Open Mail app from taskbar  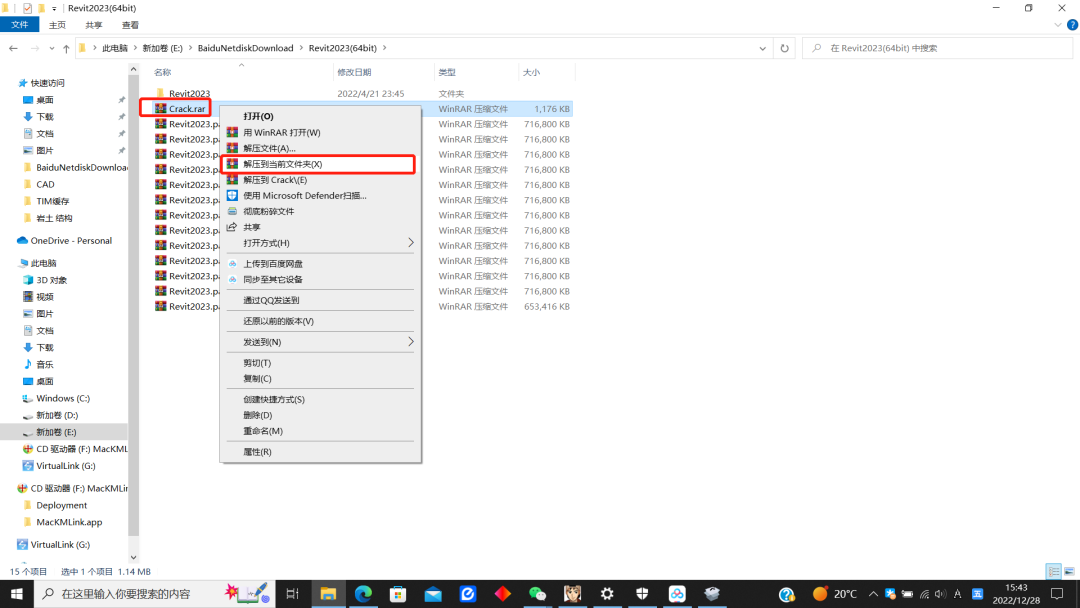pyautogui.click(x=433, y=594)
